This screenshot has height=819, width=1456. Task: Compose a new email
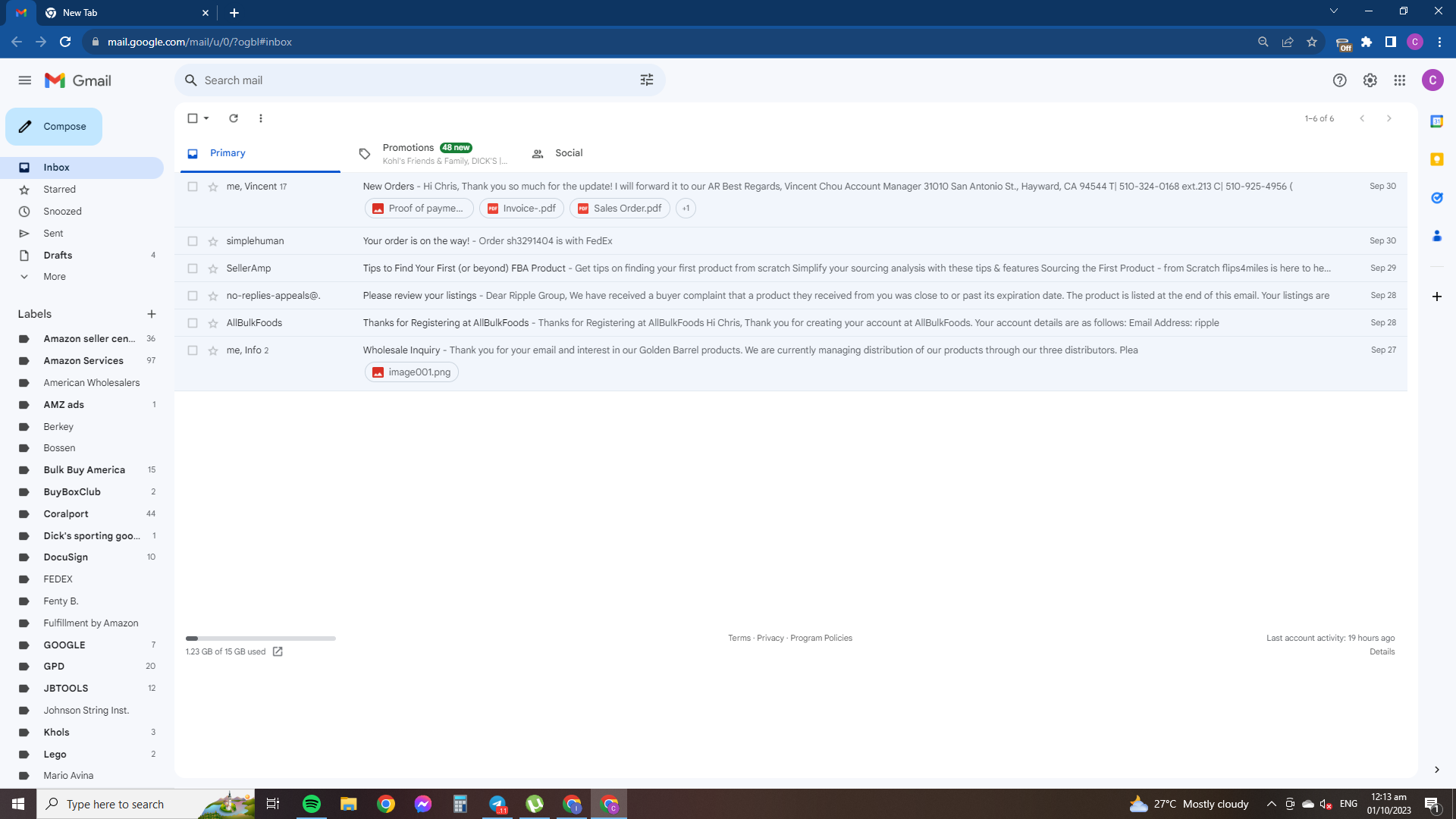point(54,127)
